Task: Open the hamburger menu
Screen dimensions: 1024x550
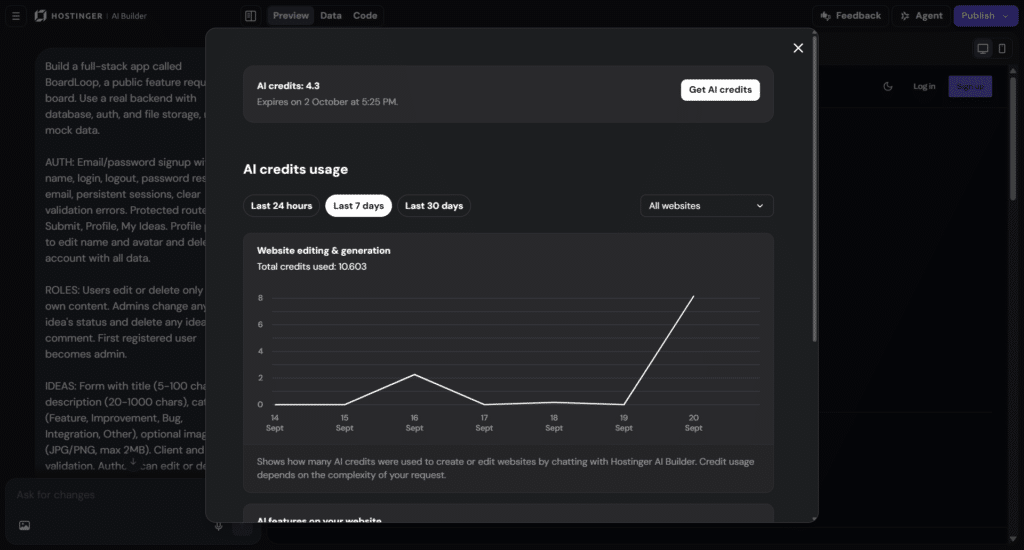Action: pos(16,16)
